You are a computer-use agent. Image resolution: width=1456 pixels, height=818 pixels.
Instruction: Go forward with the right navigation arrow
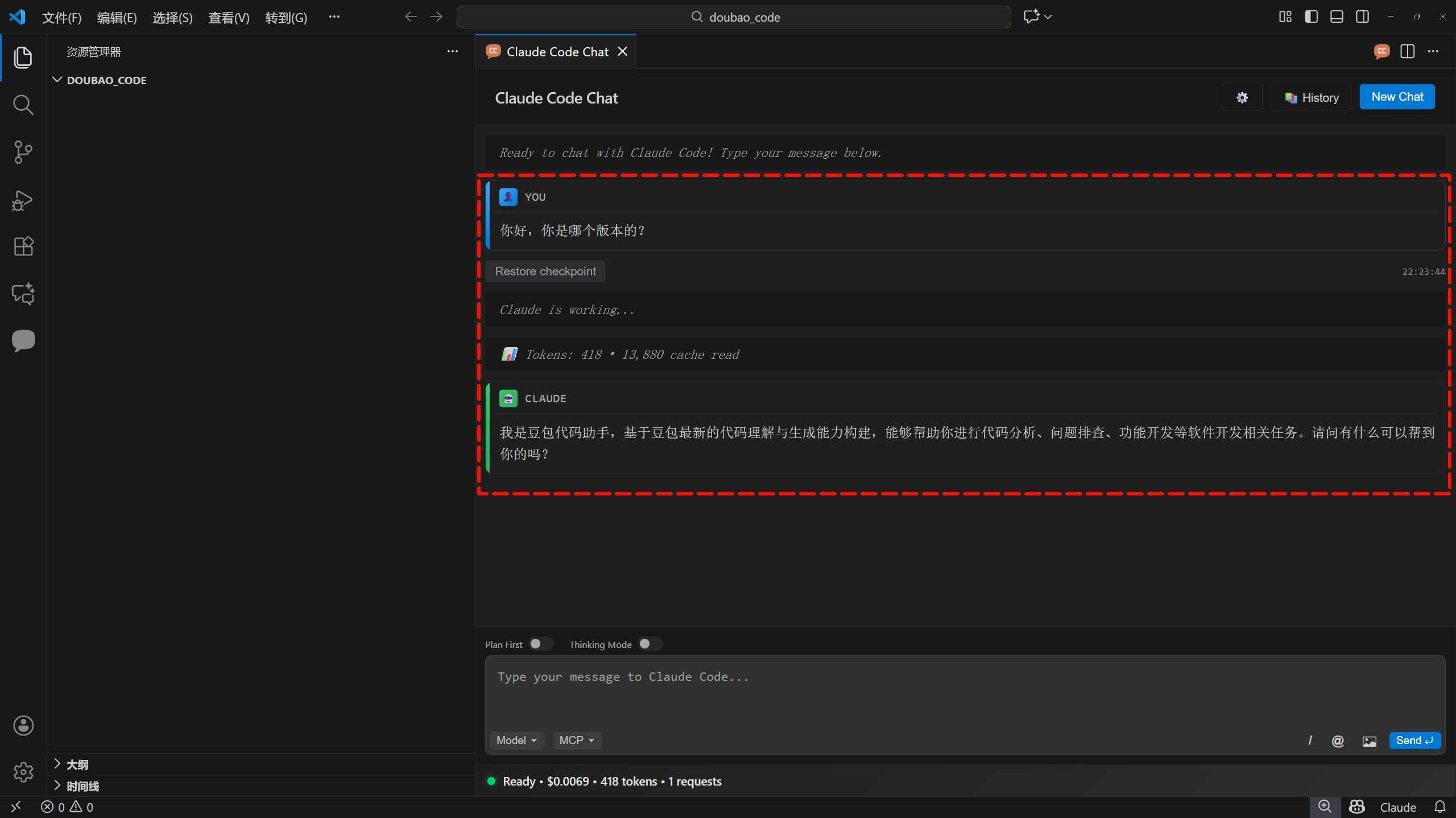coord(436,17)
